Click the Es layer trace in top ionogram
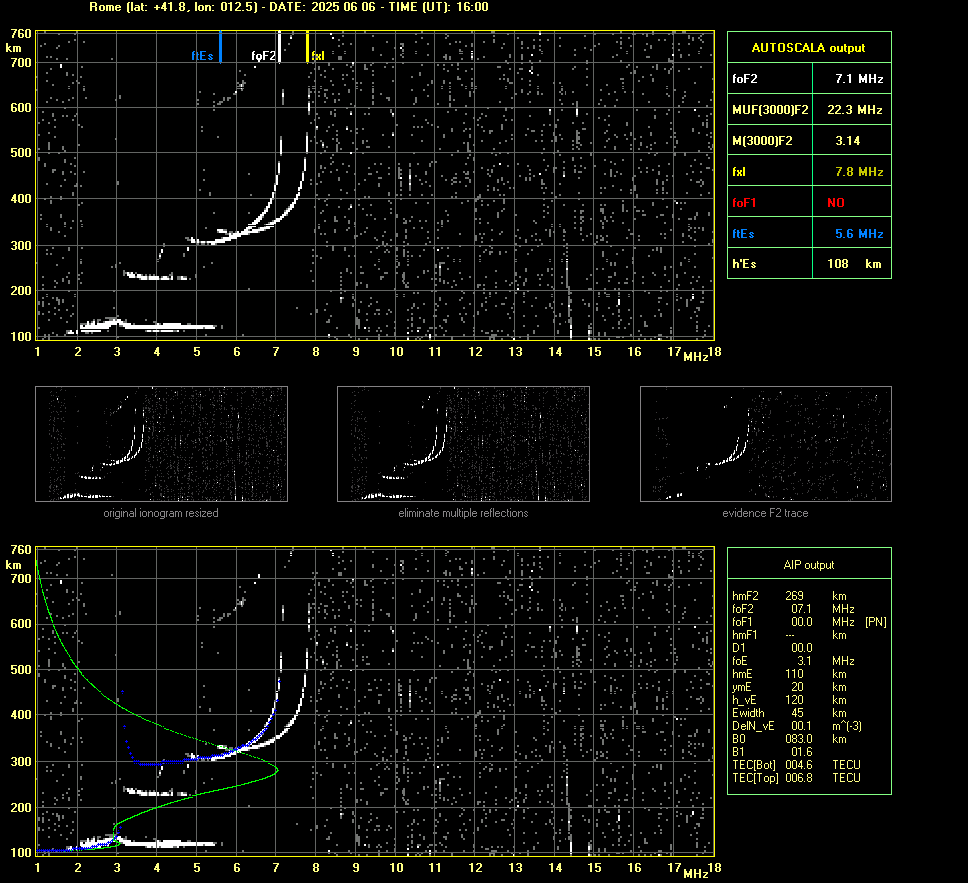The width and height of the screenshot is (968, 883). pyautogui.click(x=148, y=325)
